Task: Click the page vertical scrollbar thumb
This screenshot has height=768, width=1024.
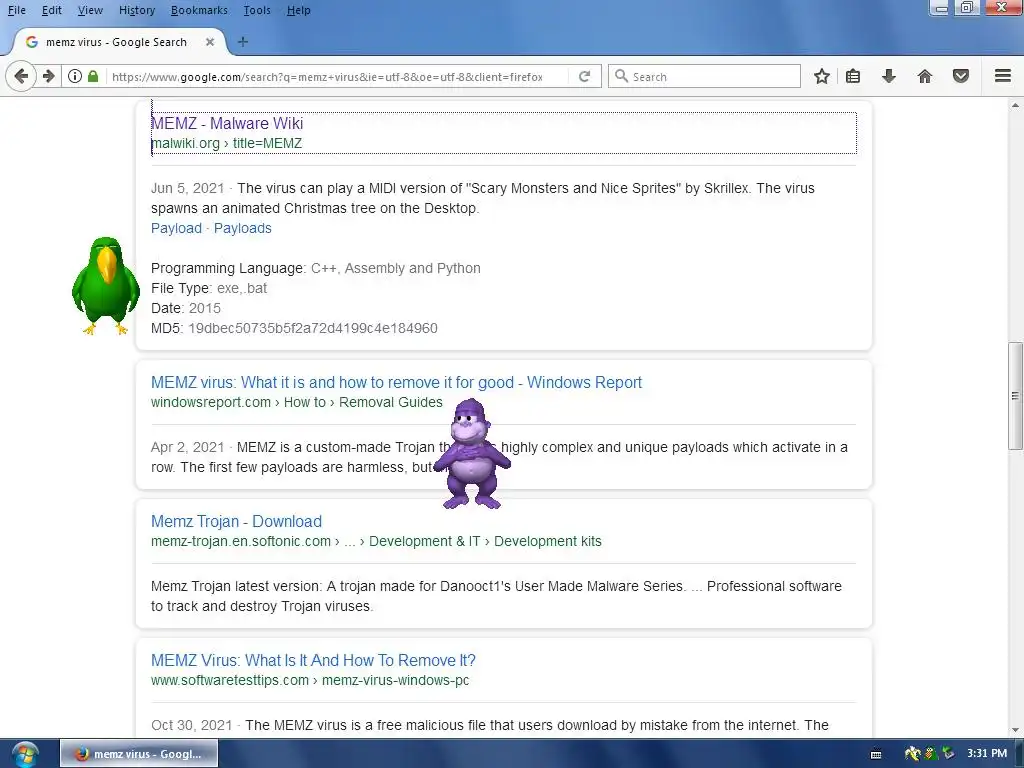Action: (1015, 395)
